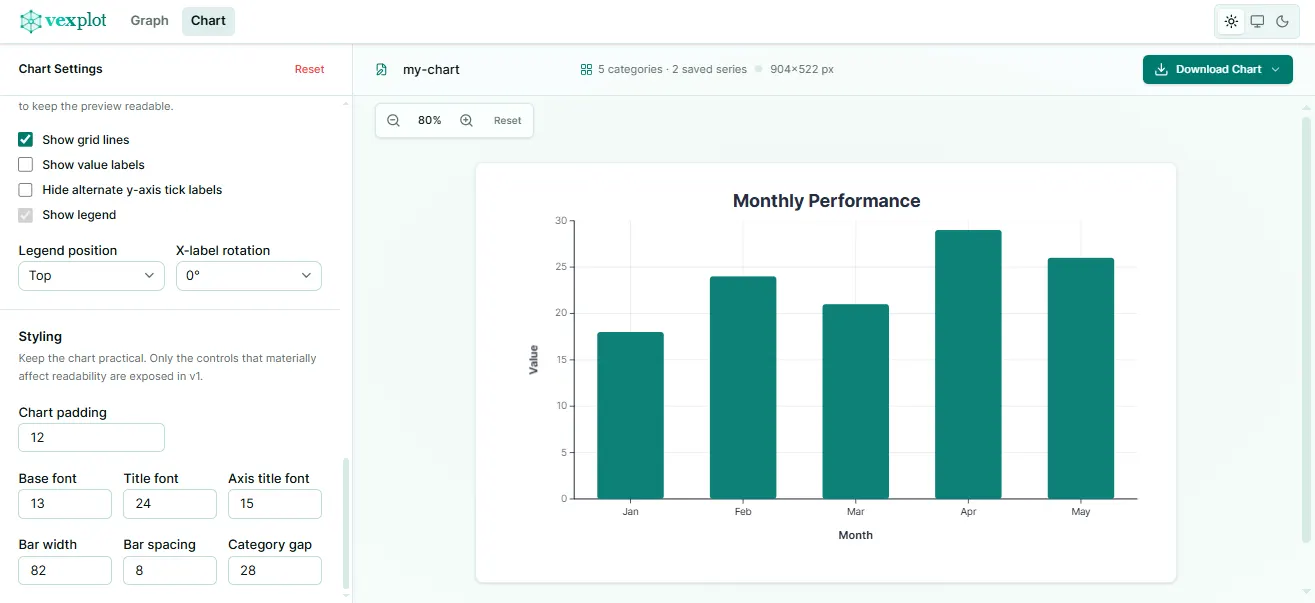Click the Download Chart button
This screenshot has height=603, width=1315.
pos(1210,70)
